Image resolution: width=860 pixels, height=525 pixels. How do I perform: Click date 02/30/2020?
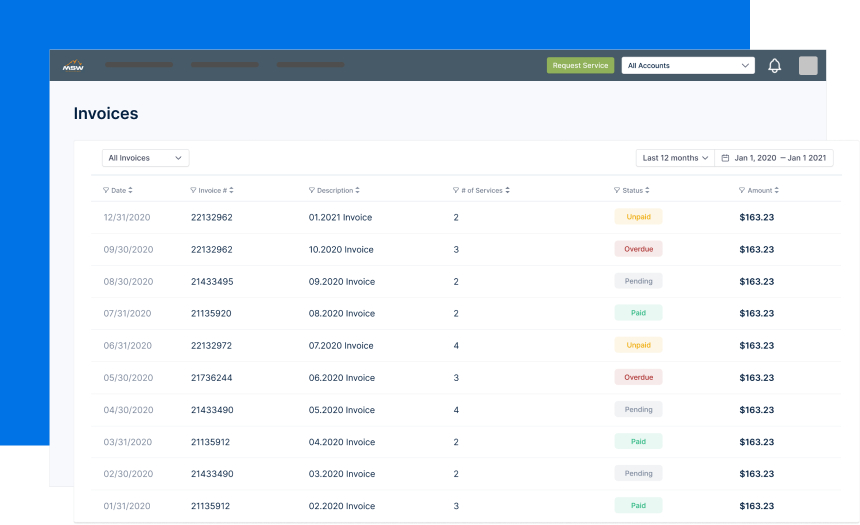point(128,474)
